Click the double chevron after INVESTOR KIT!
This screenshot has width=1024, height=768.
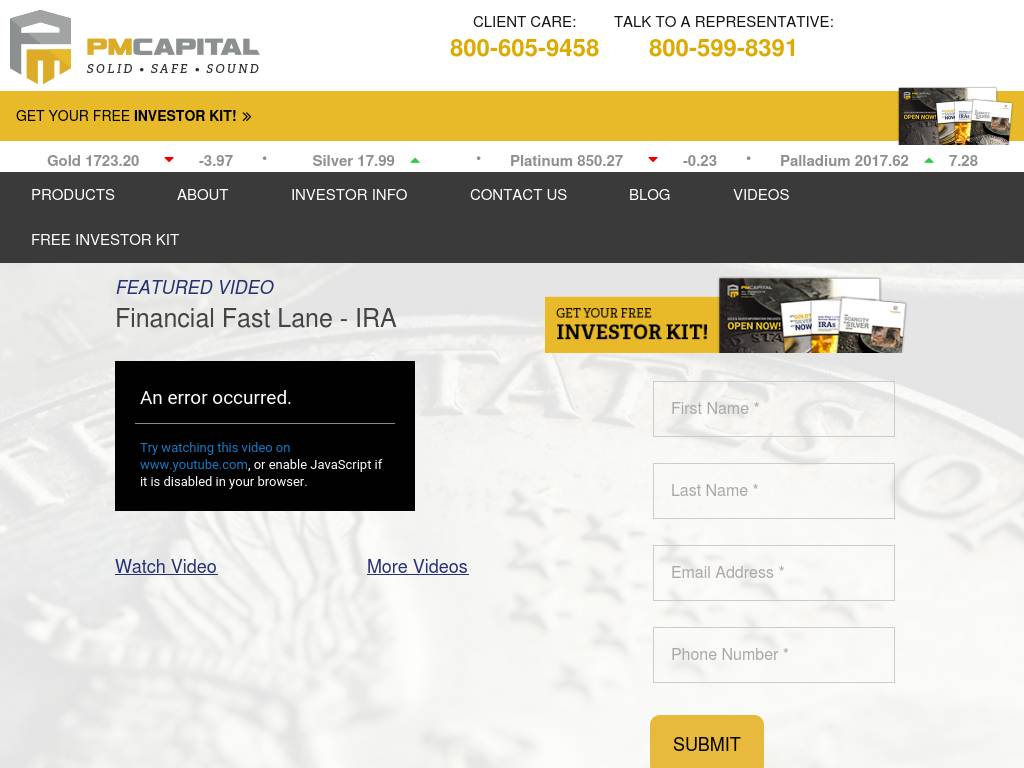coord(247,116)
